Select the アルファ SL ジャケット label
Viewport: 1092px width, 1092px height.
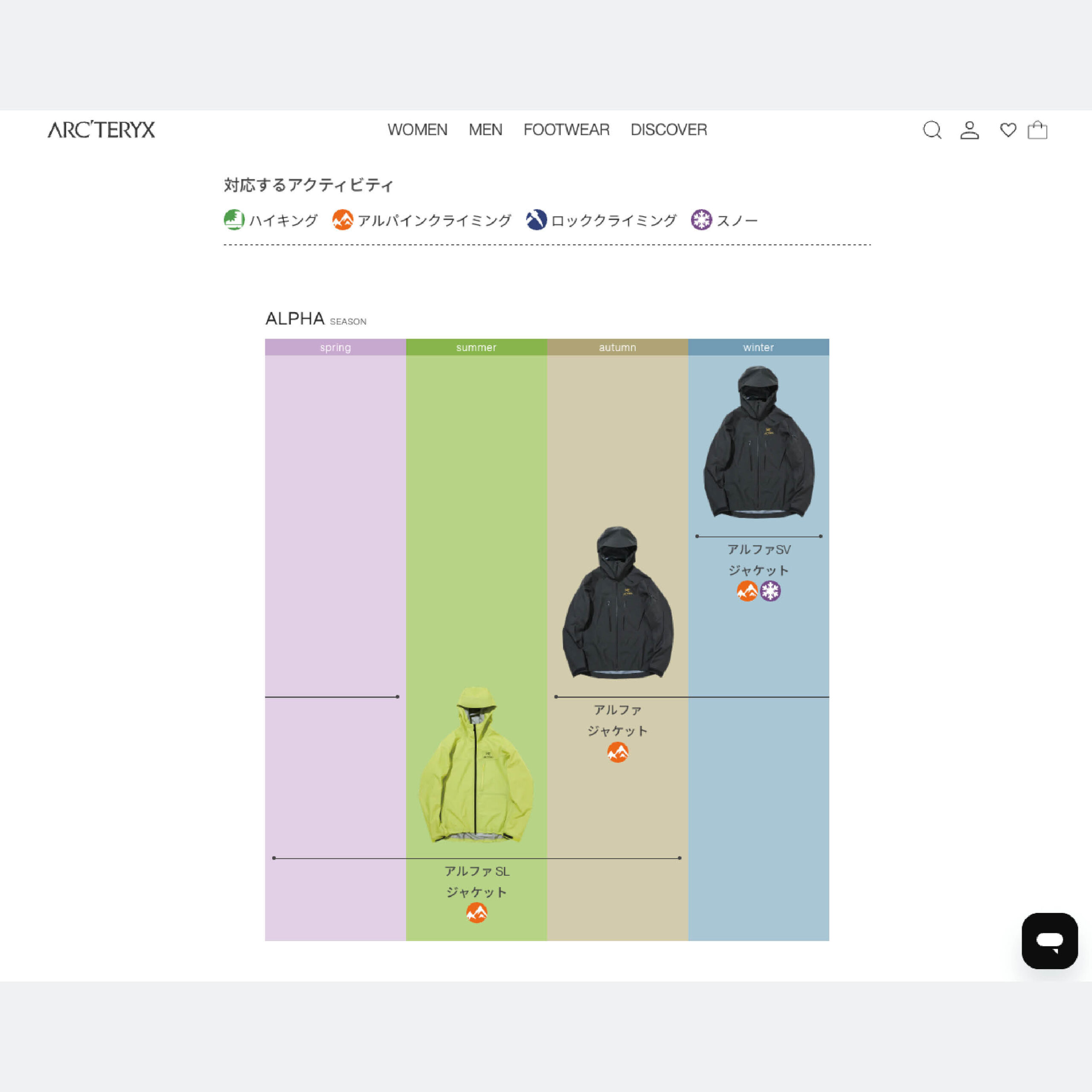tap(476, 881)
